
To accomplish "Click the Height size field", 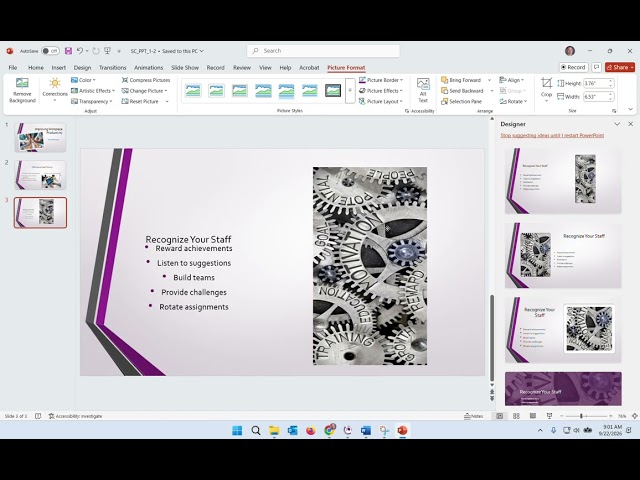I will click(x=598, y=83).
